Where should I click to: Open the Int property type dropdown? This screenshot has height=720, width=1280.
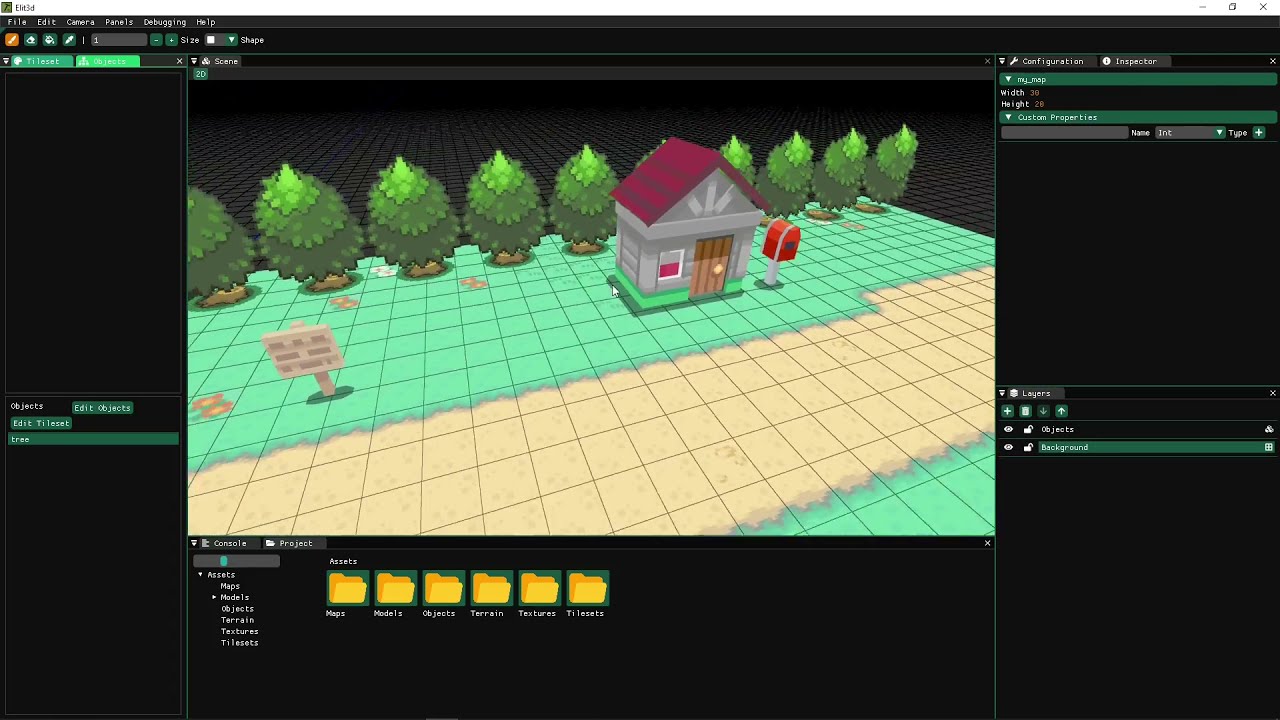click(1189, 133)
